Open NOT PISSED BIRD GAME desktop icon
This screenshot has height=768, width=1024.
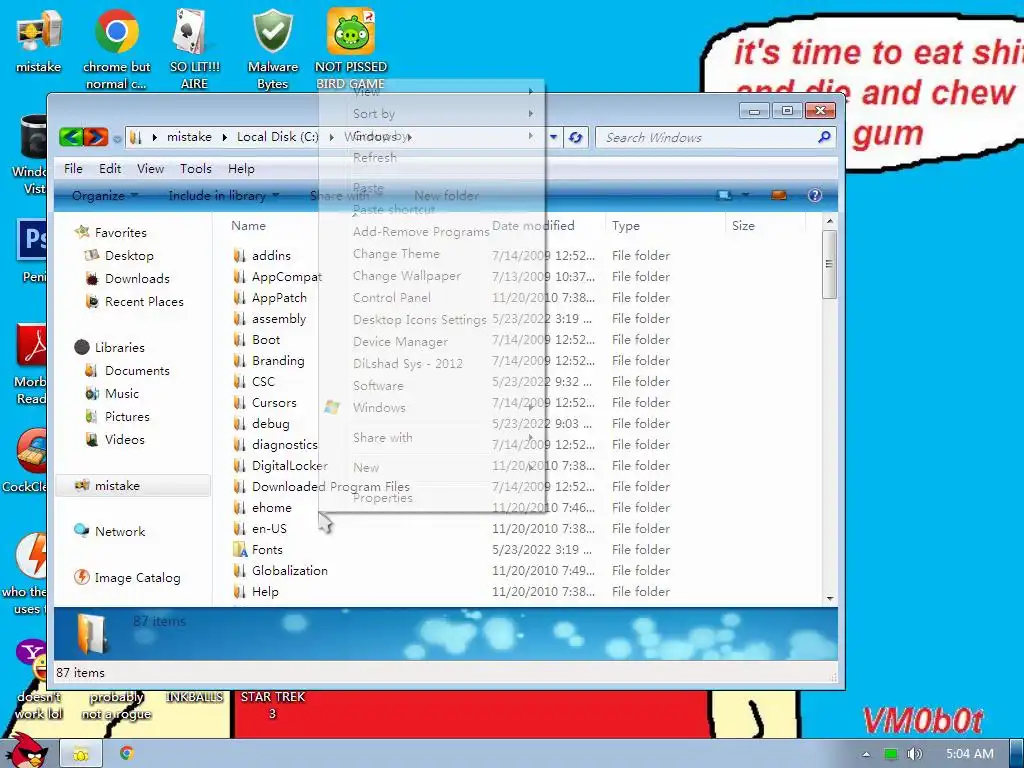pyautogui.click(x=351, y=49)
